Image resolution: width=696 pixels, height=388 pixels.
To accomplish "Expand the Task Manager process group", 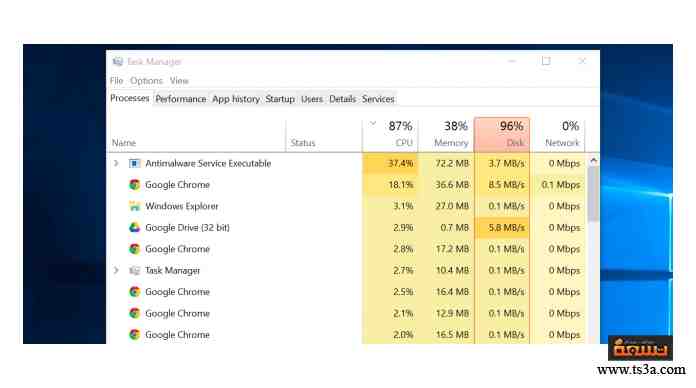I will pos(116,270).
